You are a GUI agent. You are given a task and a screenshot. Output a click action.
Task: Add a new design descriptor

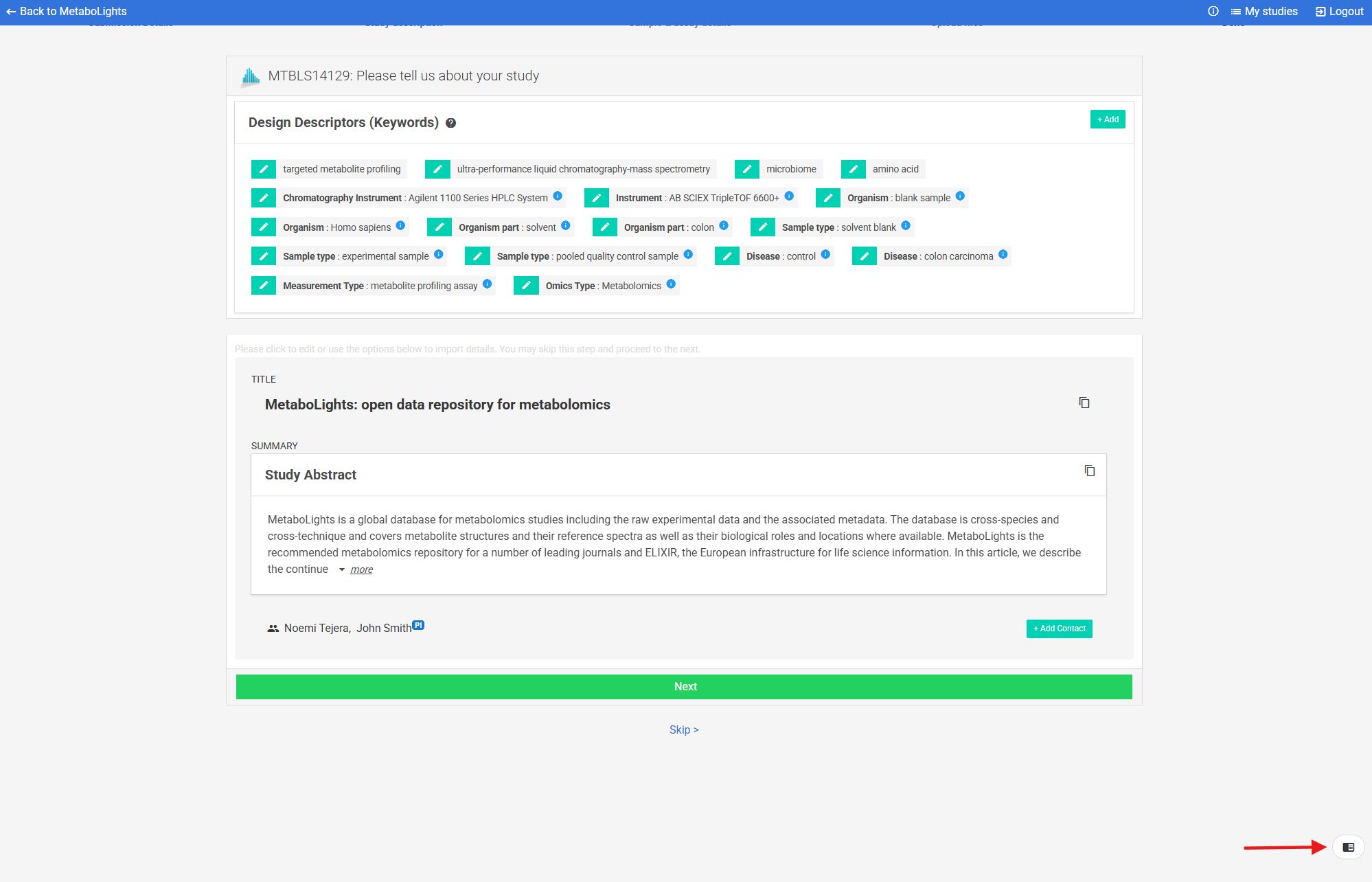[1107, 120]
